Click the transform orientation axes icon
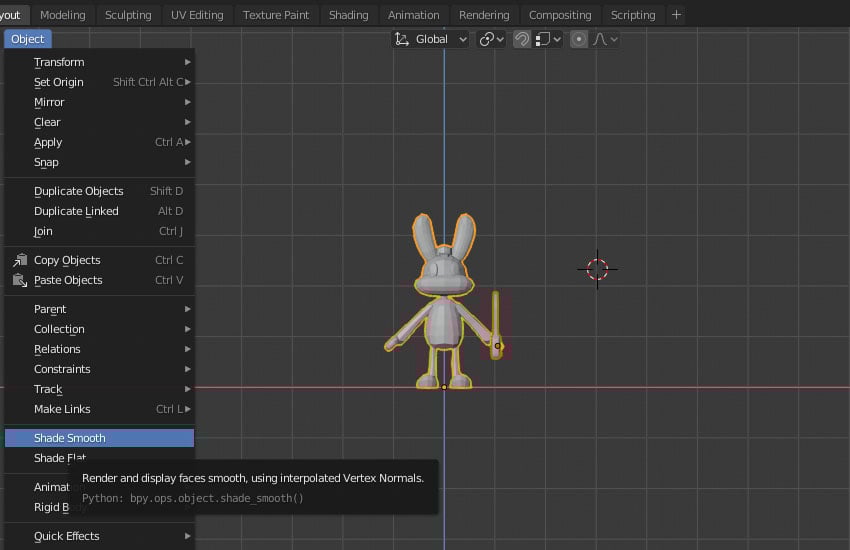Image resolution: width=850 pixels, height=550 pixels. pyautogui.click(x=402, y=39)
